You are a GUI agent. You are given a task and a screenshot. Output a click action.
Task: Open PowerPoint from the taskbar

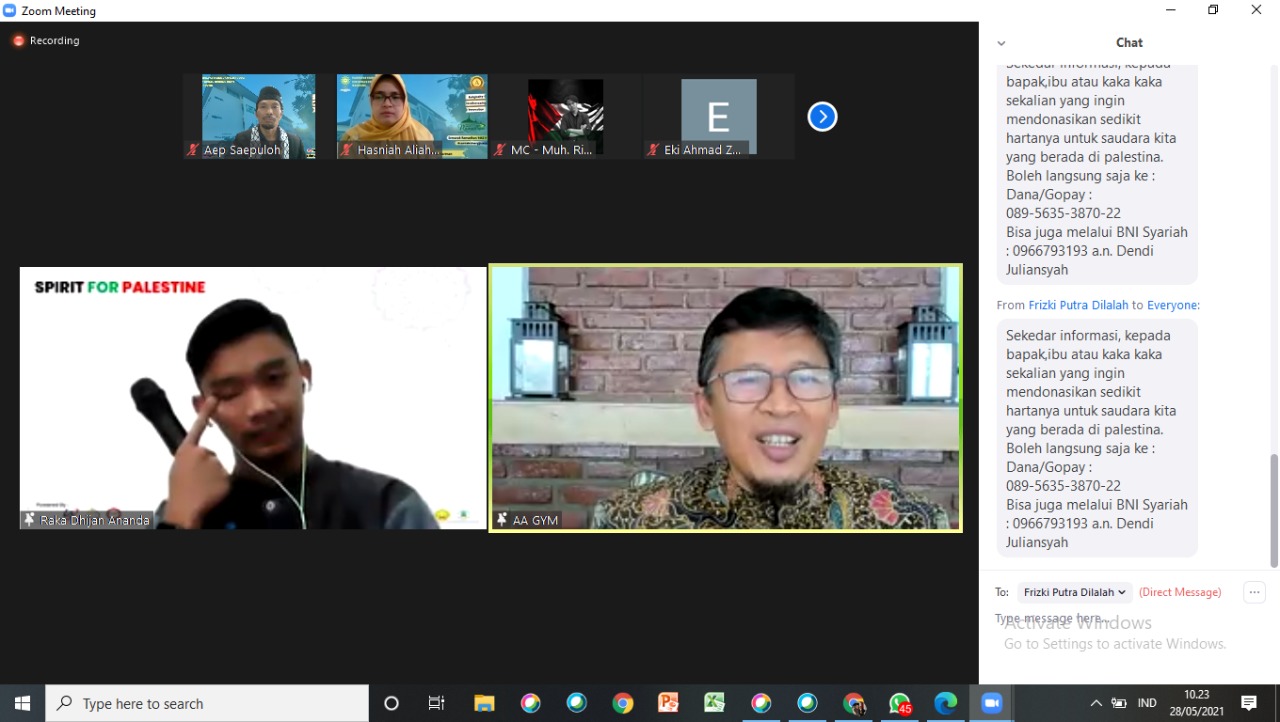pyautogui.click(x=668, y=703)
